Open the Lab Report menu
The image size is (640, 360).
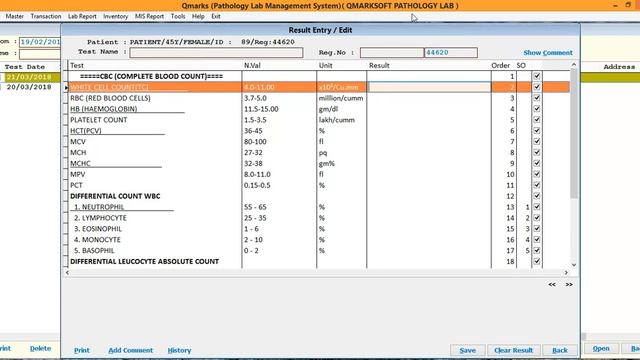coord(82,16)
